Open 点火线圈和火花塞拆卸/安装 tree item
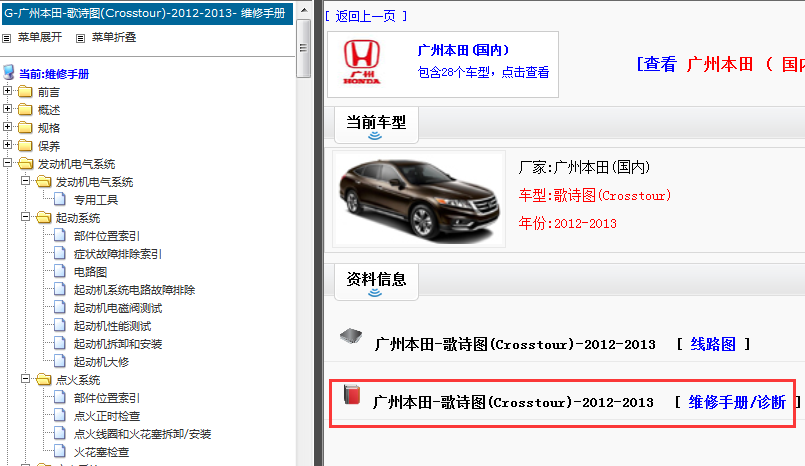 click(143, 434)
